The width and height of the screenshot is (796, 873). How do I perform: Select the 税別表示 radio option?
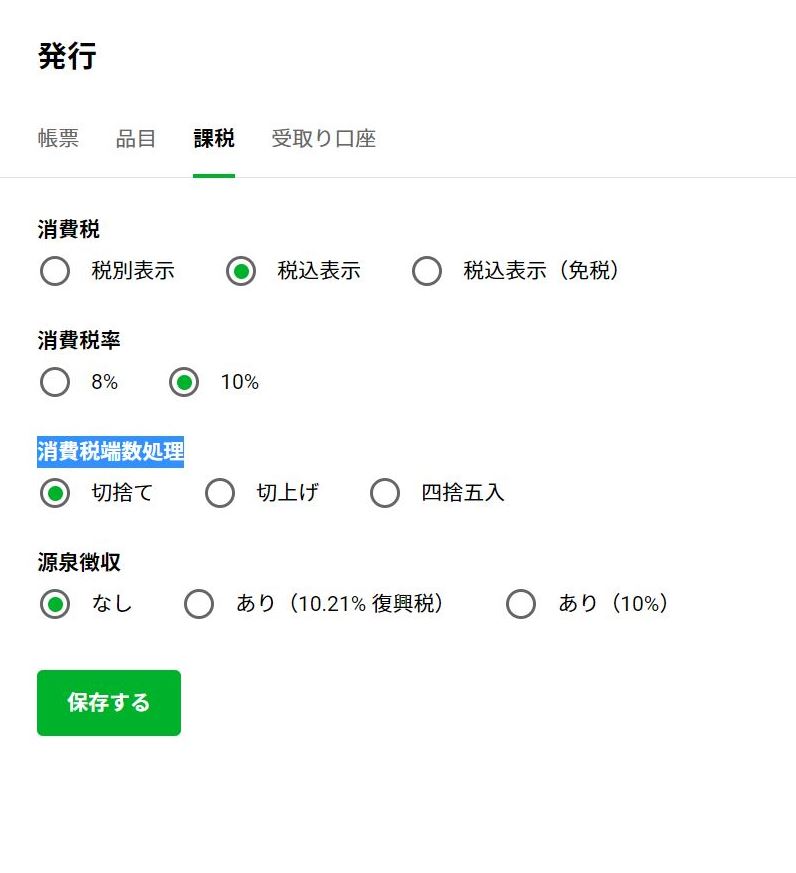(55, 271)
